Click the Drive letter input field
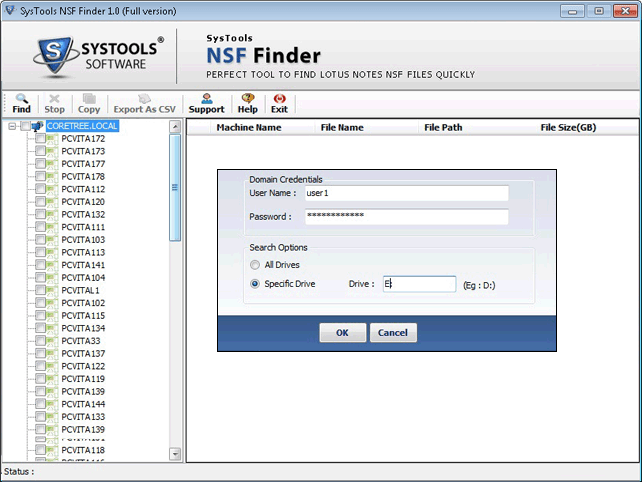 tap(419, 284)
